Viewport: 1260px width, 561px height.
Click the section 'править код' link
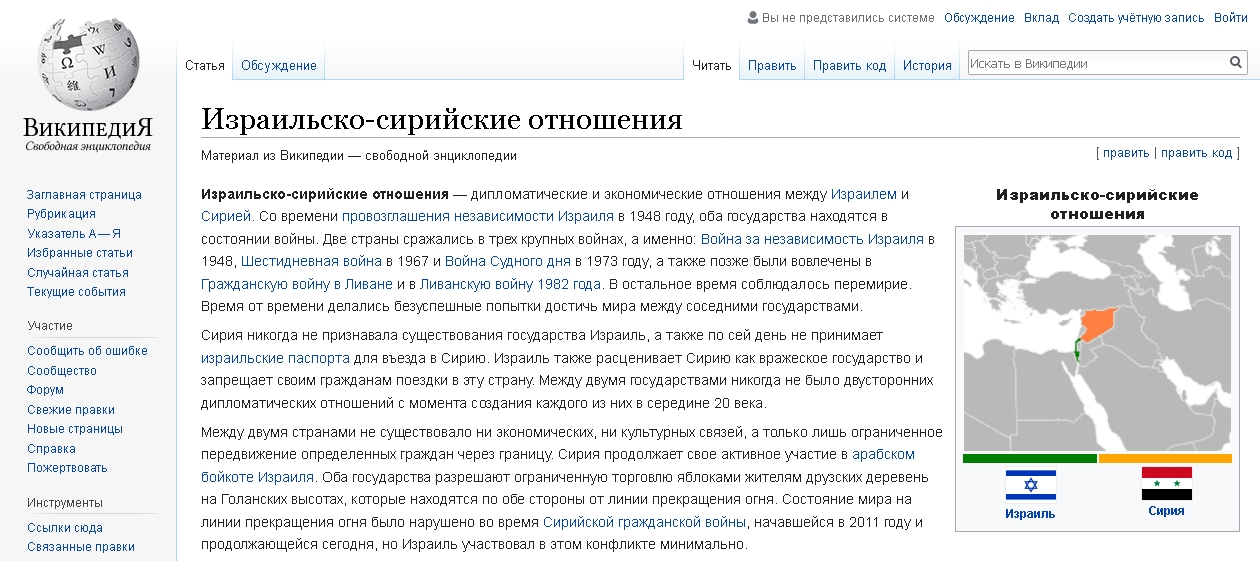tap(1197, 153)
